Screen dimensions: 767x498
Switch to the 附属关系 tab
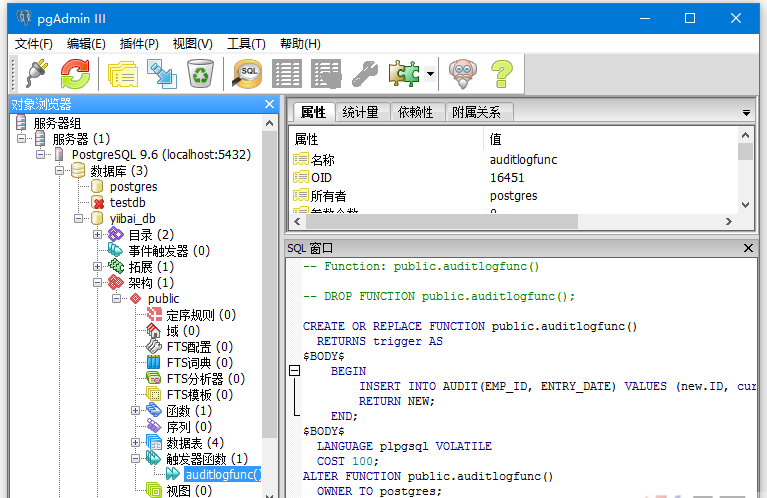pos(476,112)
